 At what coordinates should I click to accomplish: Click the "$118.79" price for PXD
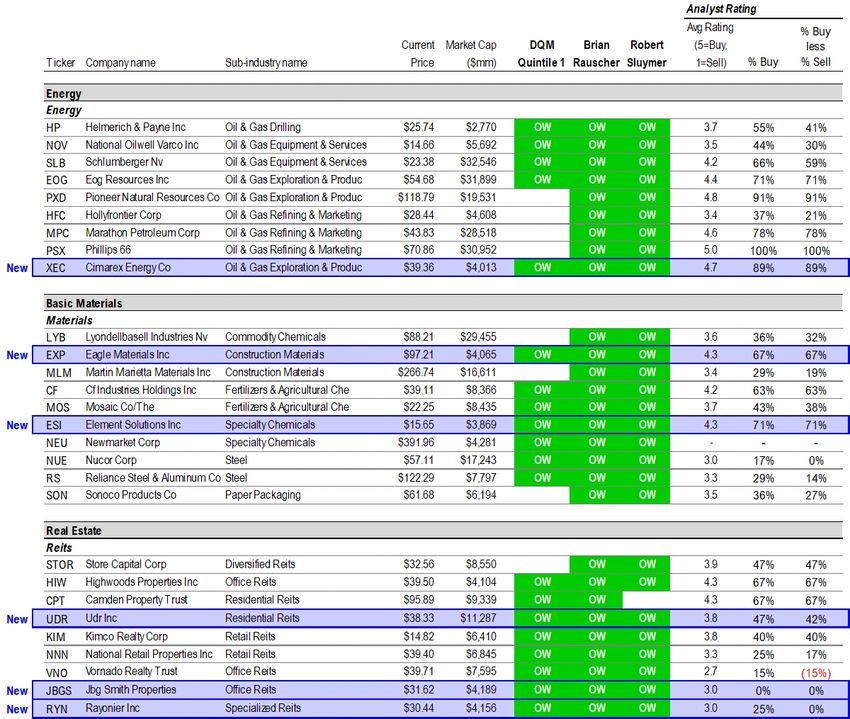(x=416, y=197)
